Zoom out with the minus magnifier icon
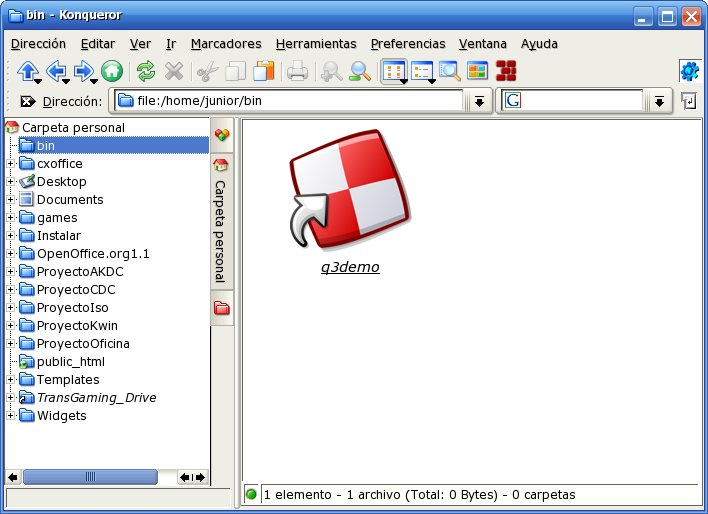Viewport: 708px width, 514px height. [x=360, y=71]
